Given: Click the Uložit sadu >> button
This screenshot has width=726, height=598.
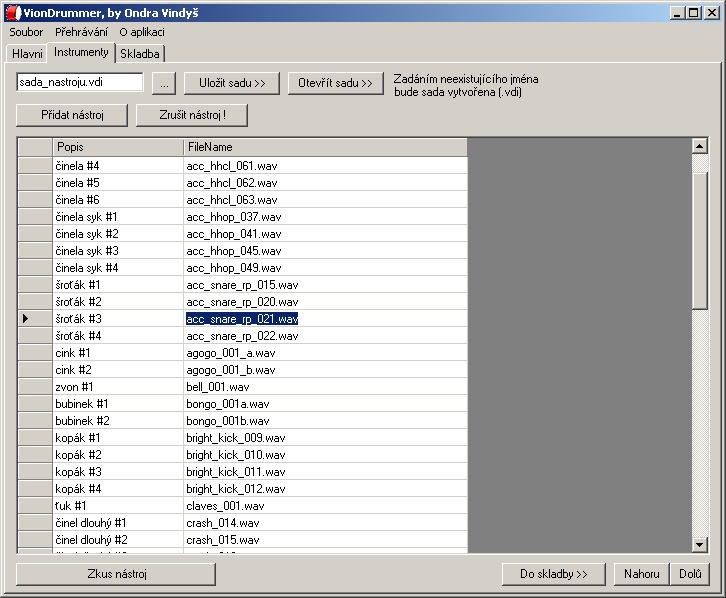Looking at the screenshot, I should [232, 83].
